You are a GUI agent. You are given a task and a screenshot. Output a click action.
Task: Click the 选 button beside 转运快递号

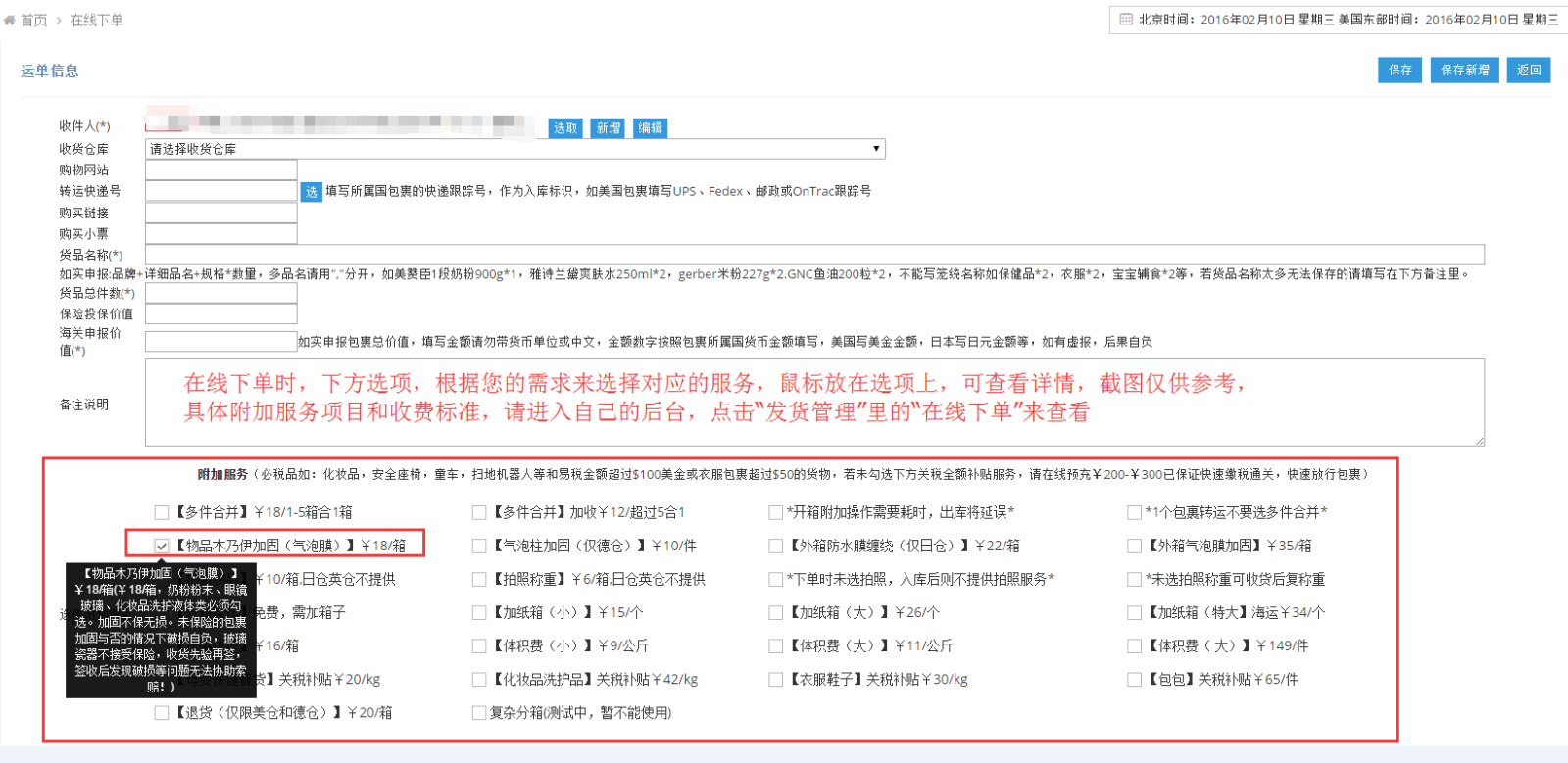coord(311,192)
